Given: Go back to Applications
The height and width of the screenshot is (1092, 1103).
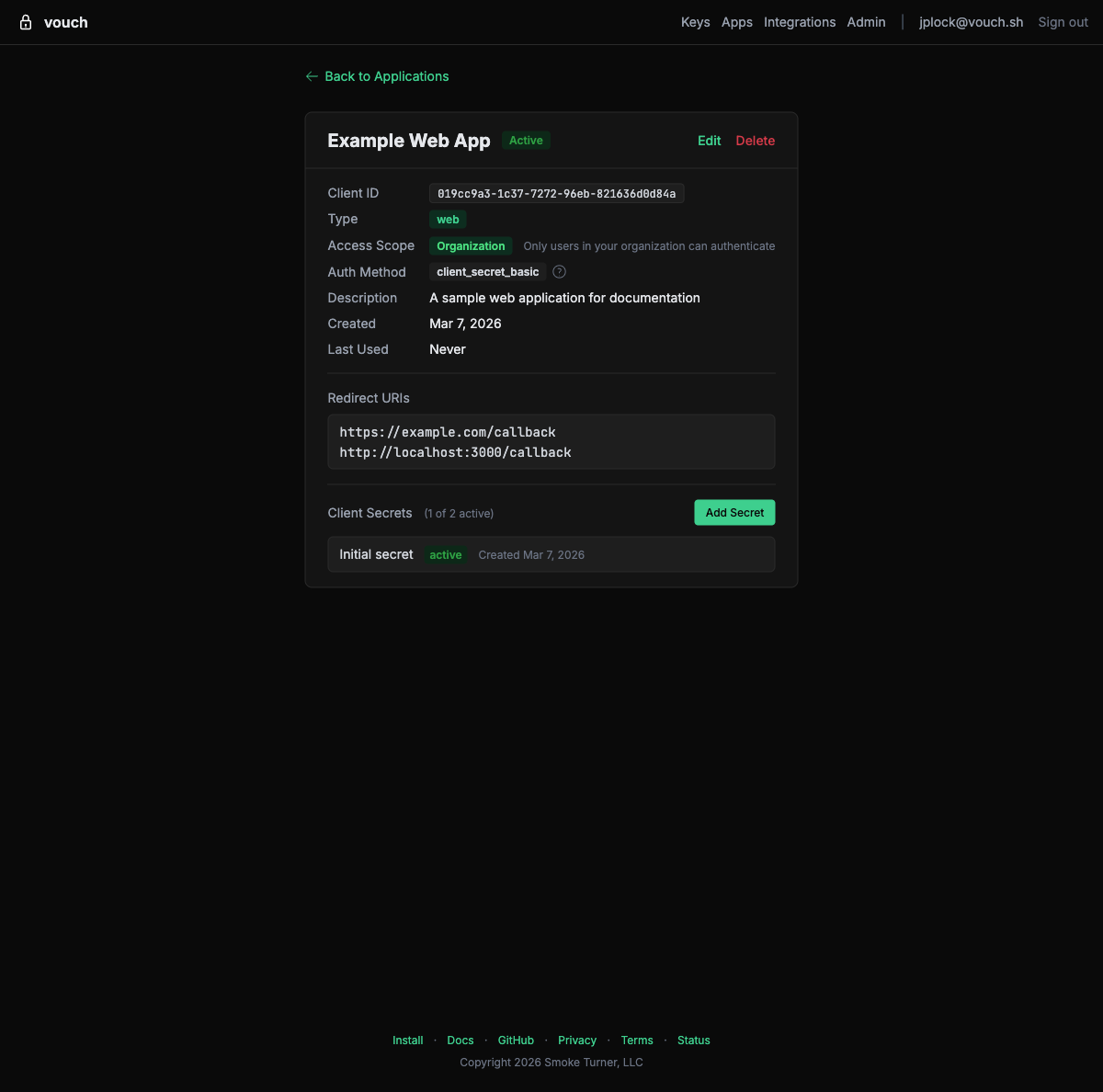Looking at the screenshot, I should (x=386, y=76).
